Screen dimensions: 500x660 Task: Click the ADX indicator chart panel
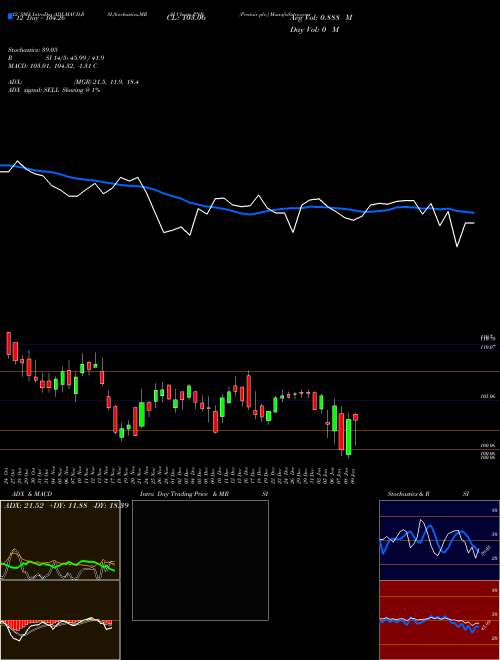click(60, 540)
